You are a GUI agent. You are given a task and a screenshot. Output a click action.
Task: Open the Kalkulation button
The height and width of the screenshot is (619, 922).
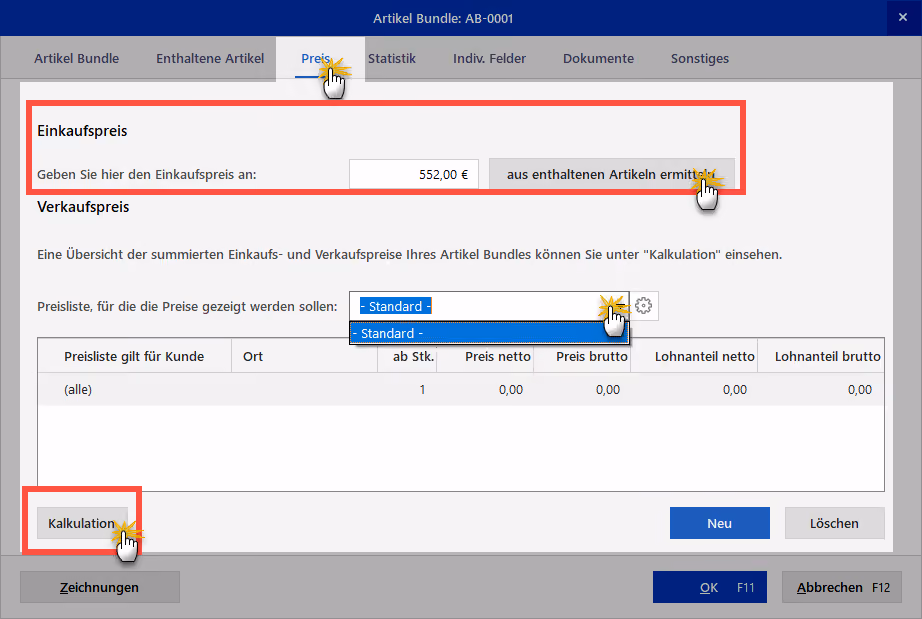click(82, 523)
